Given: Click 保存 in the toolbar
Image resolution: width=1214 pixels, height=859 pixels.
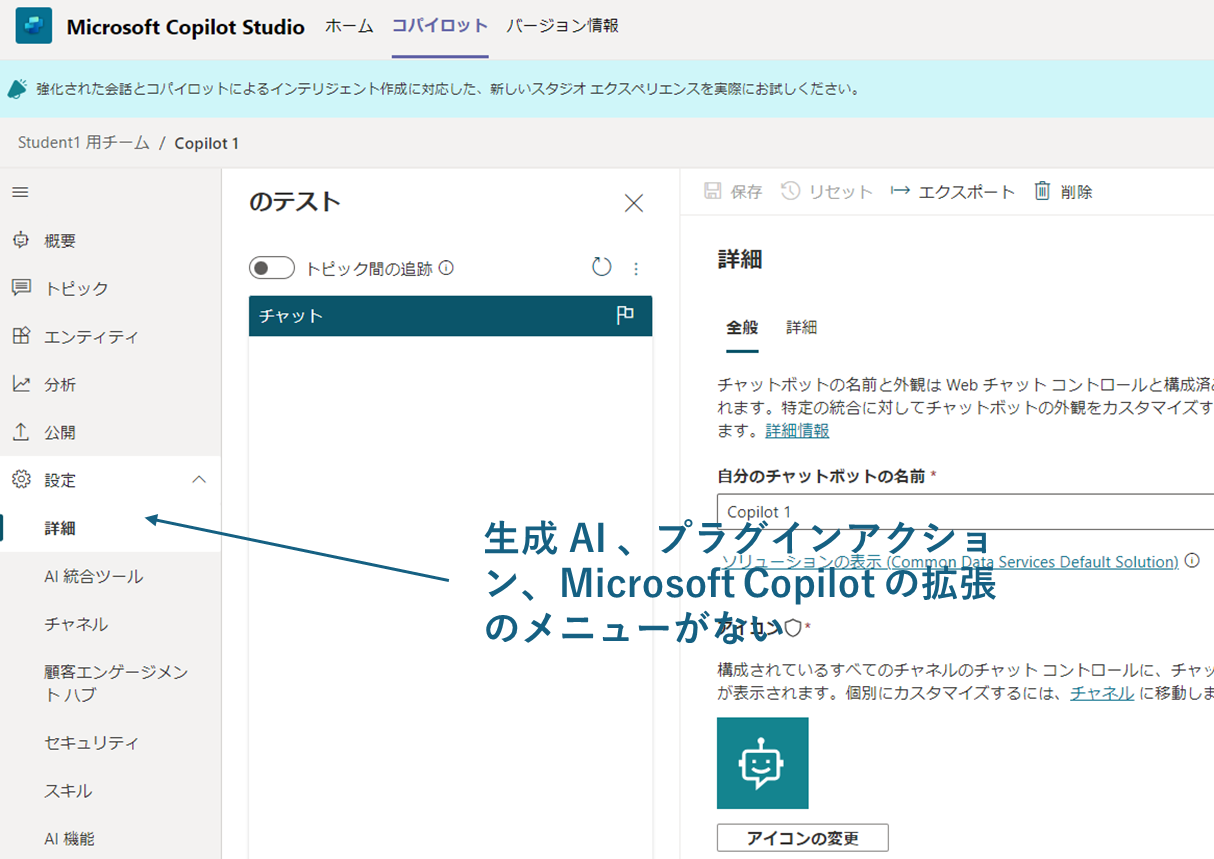Looking at the screenshot, I should point(733,191).
